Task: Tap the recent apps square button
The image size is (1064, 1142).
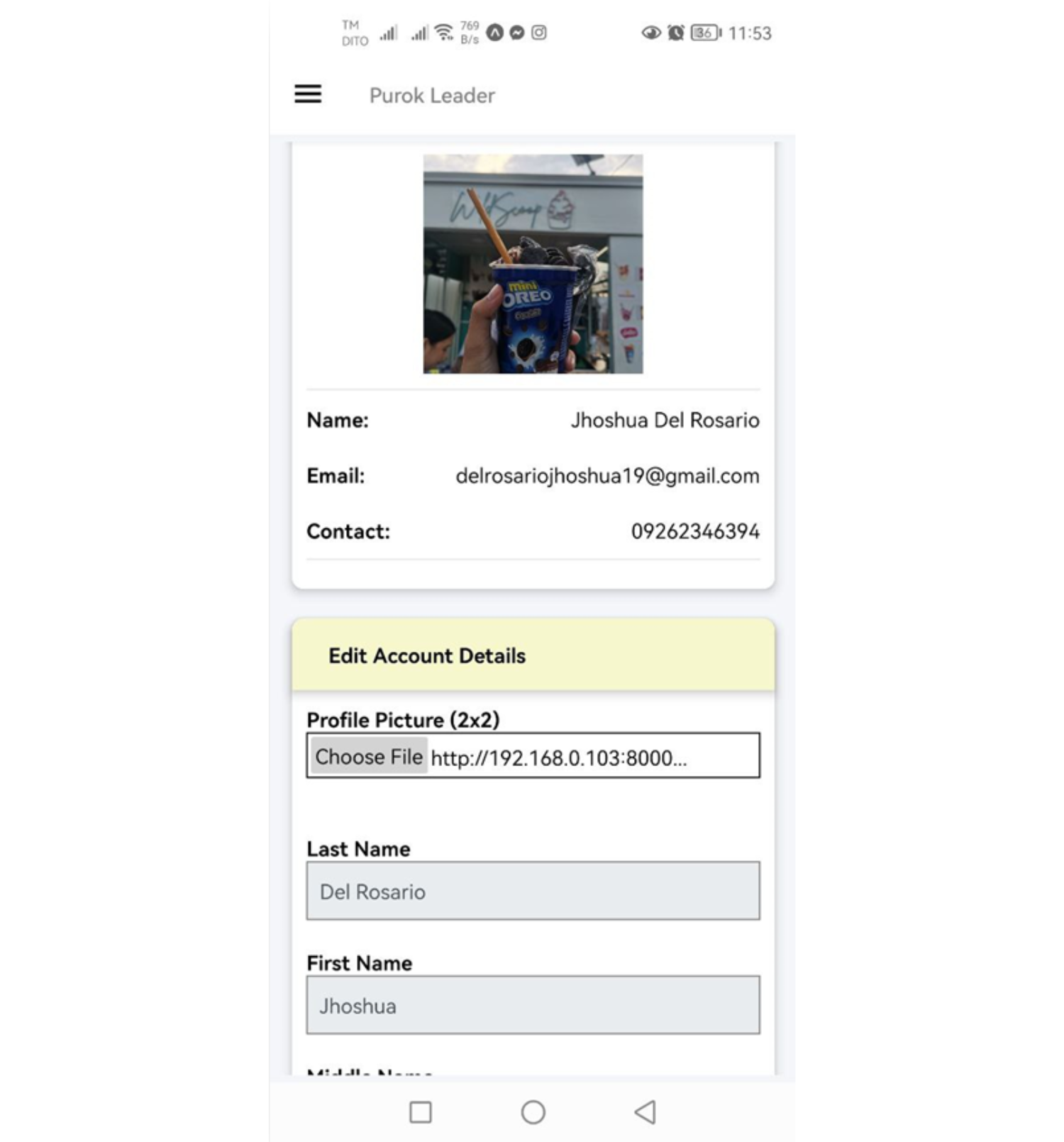Action: 421,1111
